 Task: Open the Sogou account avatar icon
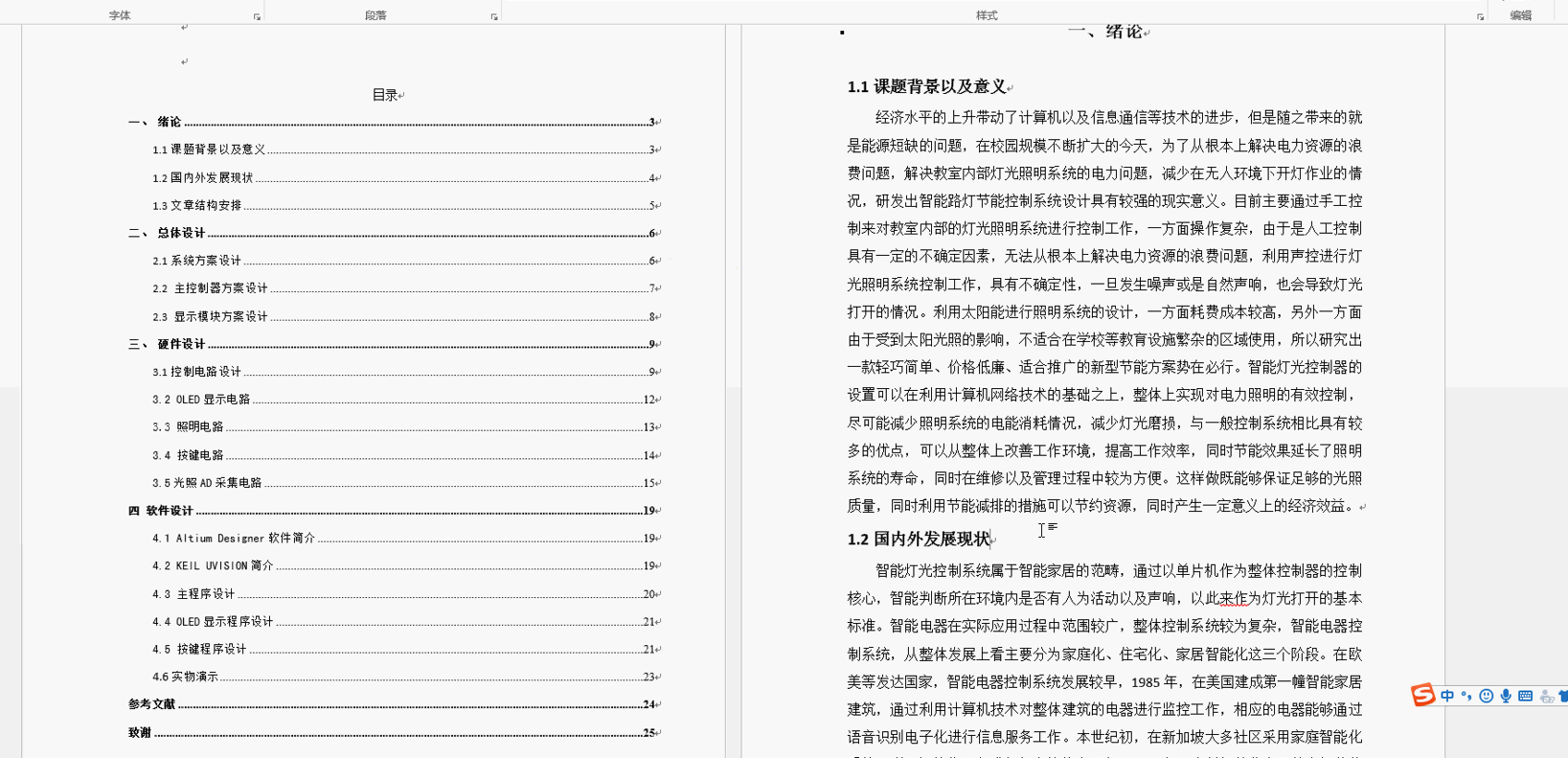point(1546,697)
